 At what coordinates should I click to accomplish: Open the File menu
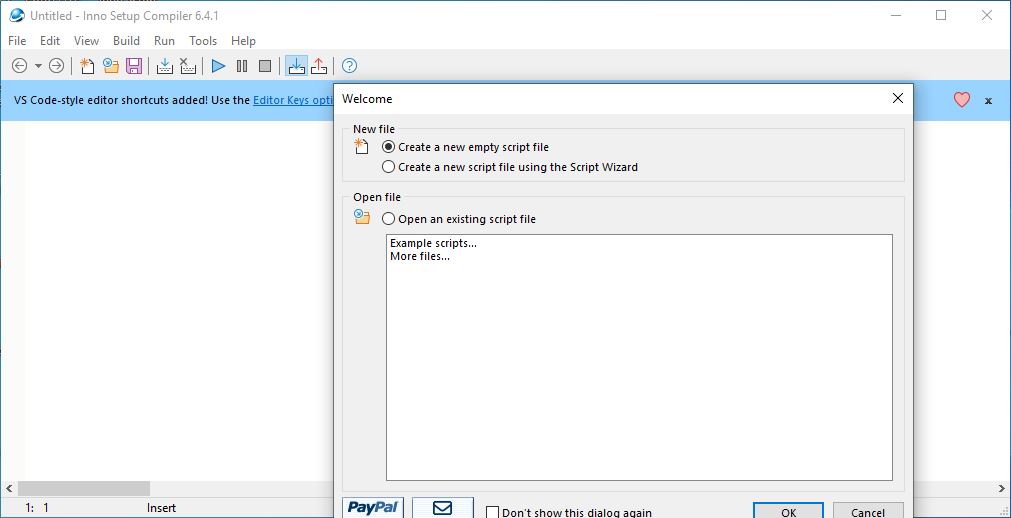click(x=17, y=41)
